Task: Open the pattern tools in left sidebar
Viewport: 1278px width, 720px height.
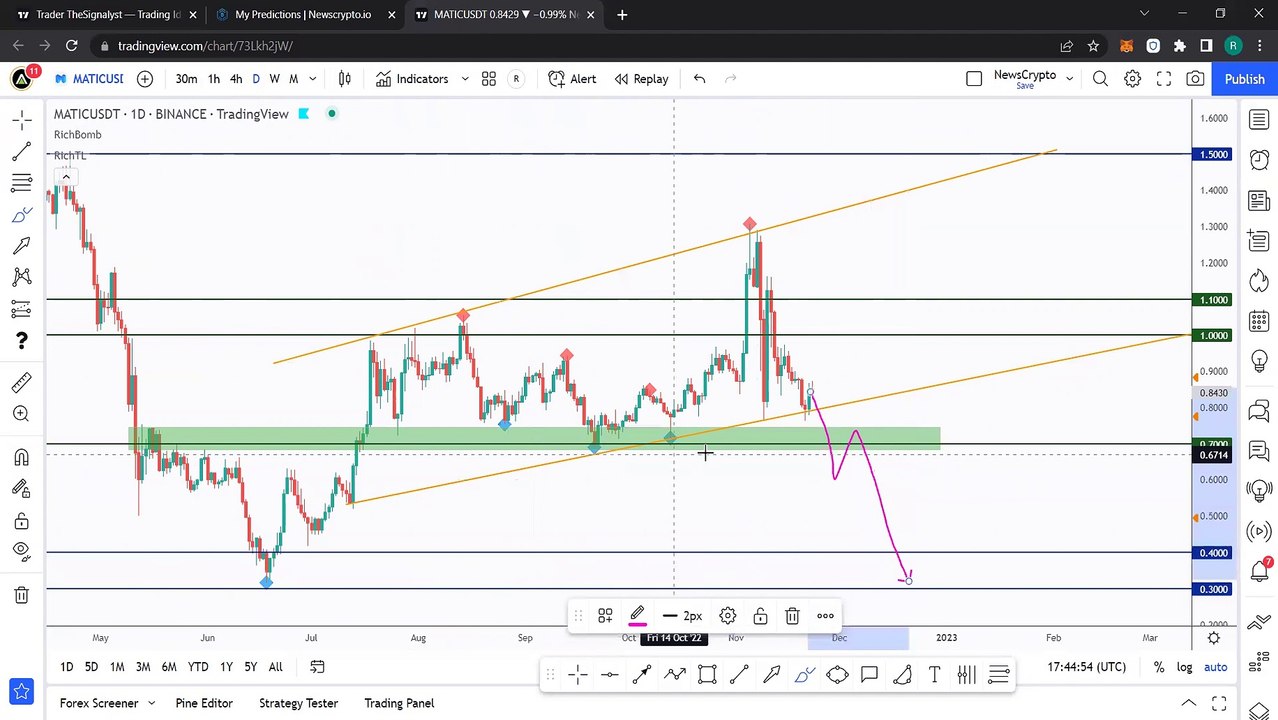Action: click(x=21, y=277)
